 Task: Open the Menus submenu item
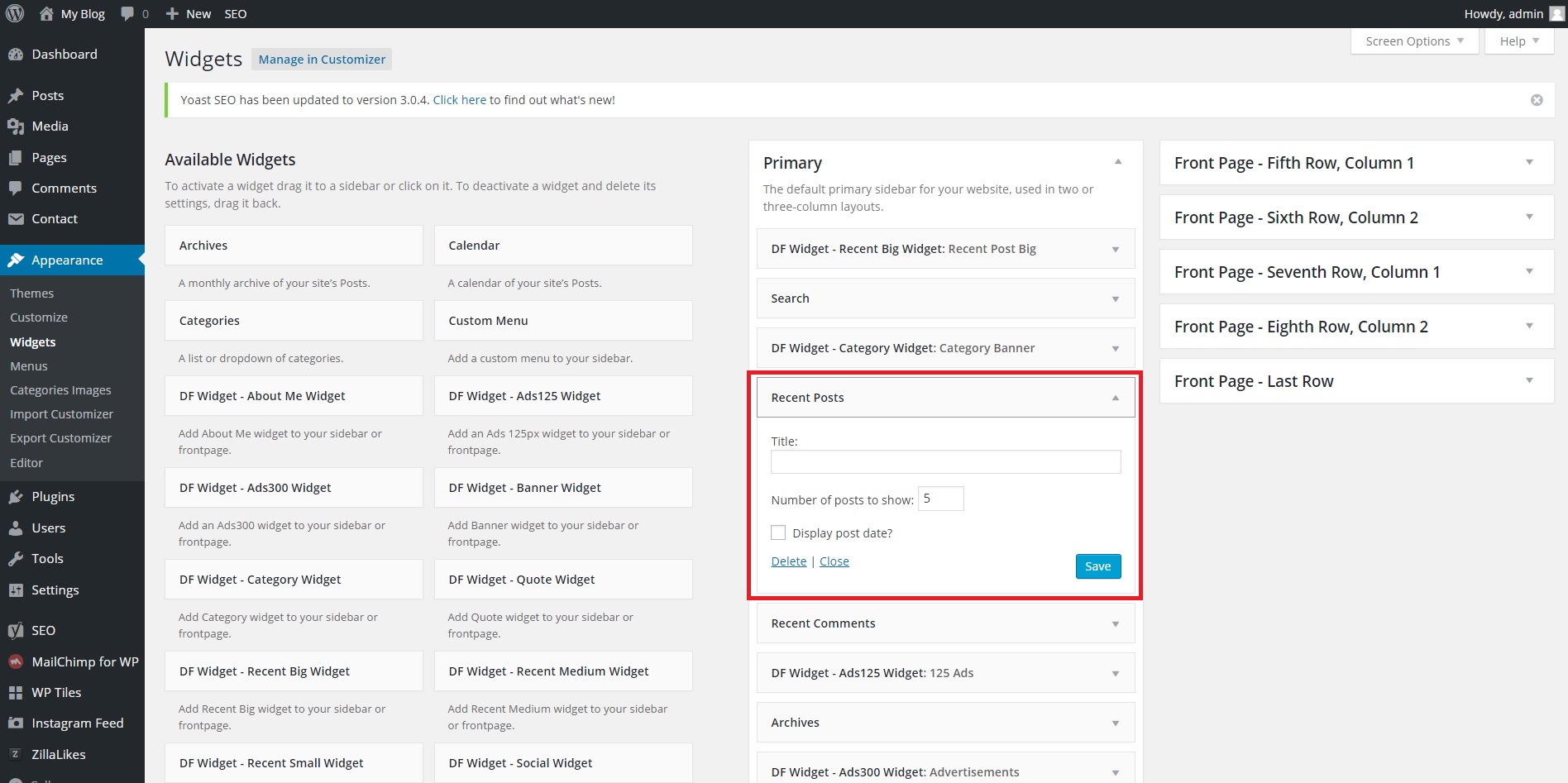(x=29, y=366)
